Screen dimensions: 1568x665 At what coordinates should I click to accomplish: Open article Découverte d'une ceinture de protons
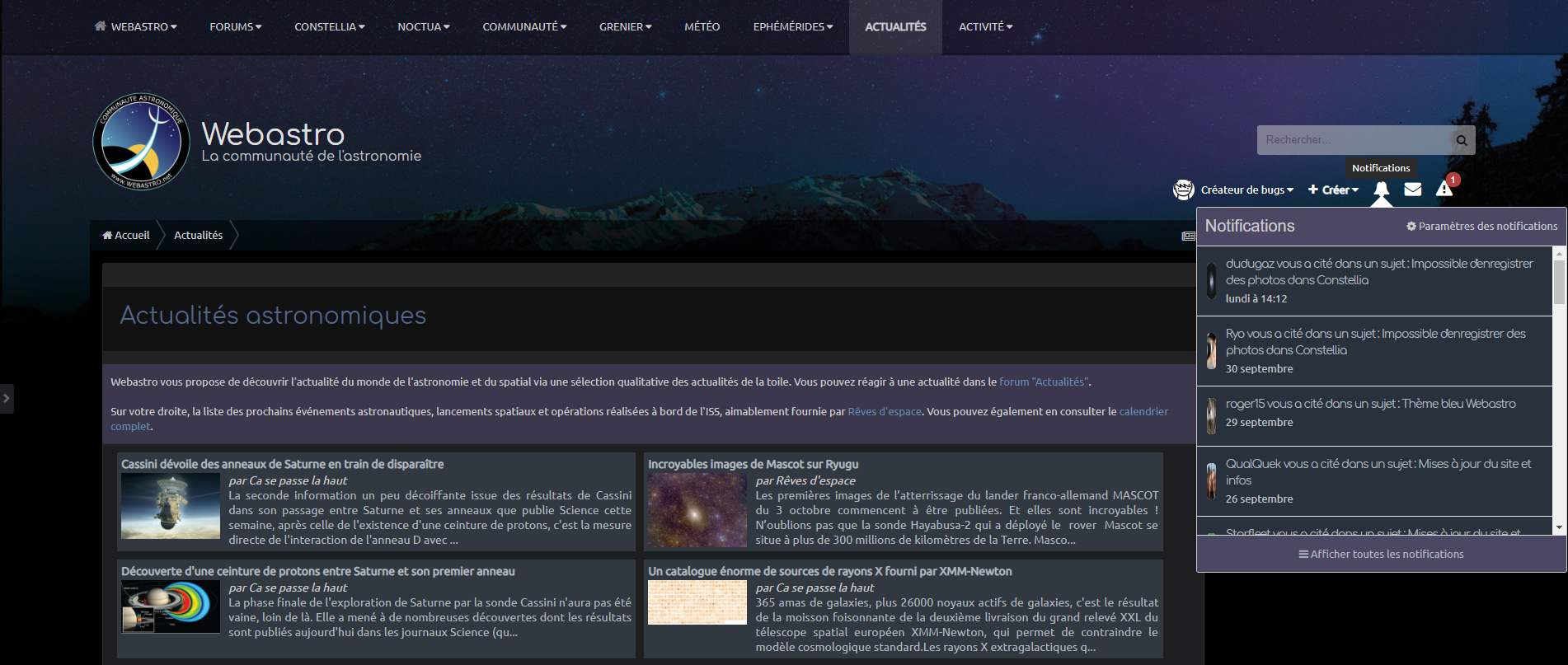click(x=318, y=571)
